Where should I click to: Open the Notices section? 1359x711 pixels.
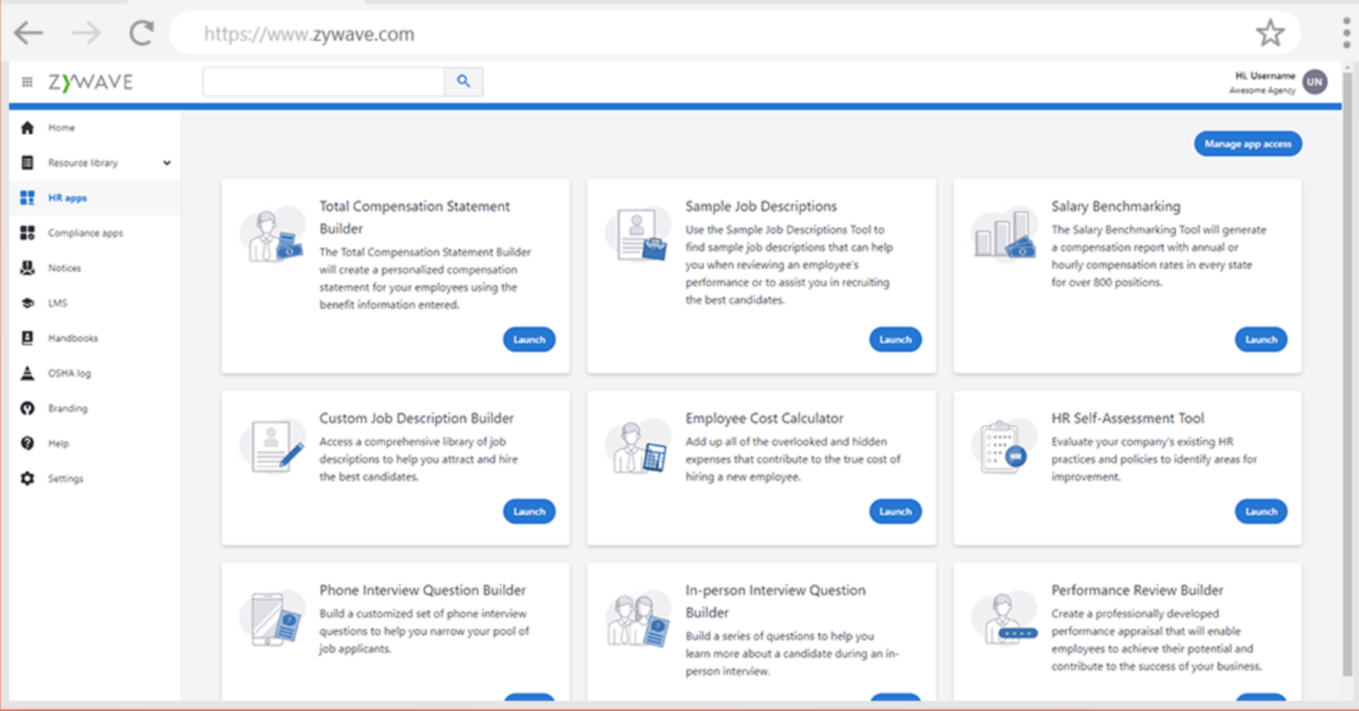click(x=64, y=267)
